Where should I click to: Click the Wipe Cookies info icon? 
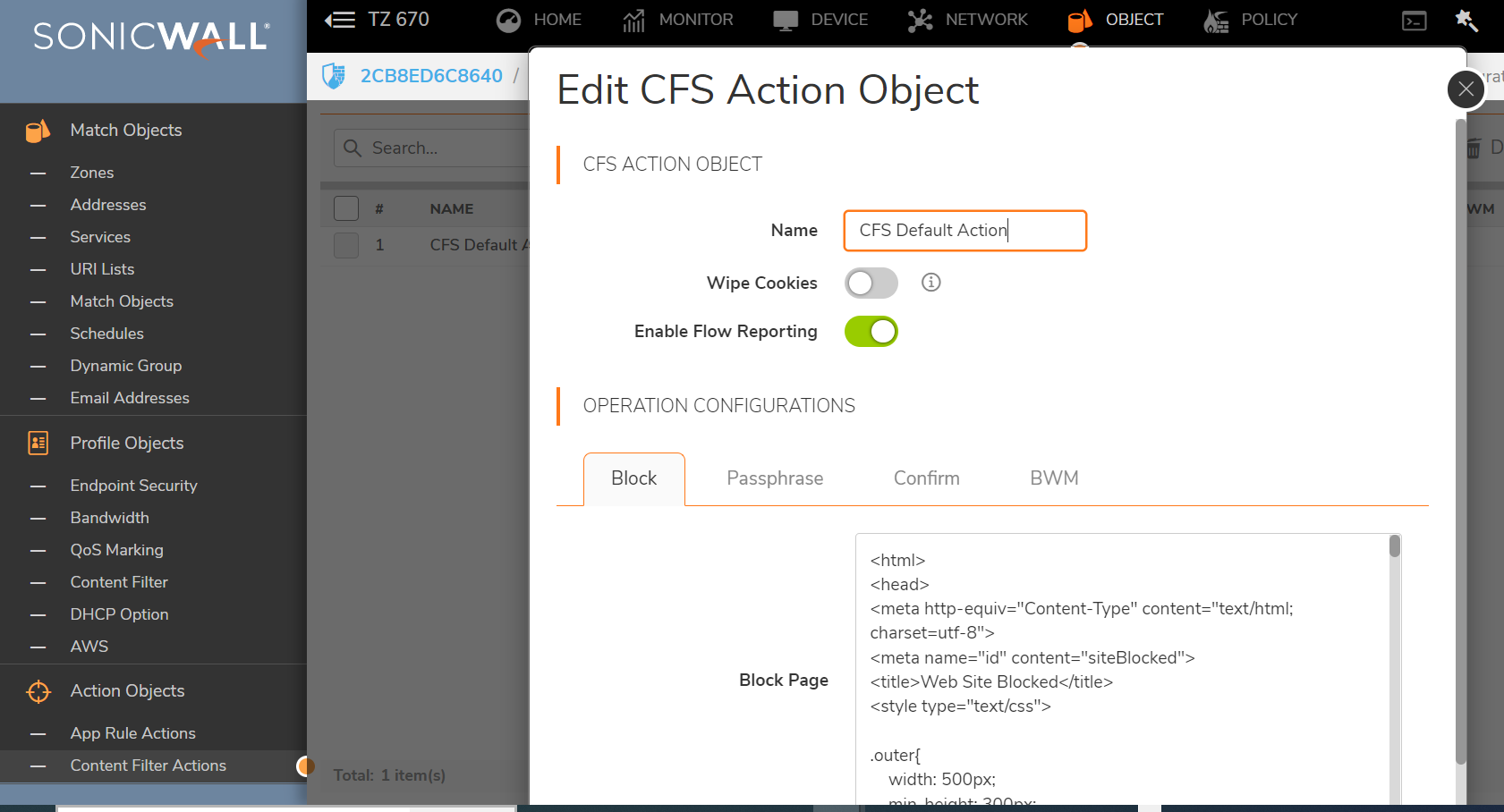point(930,283)
